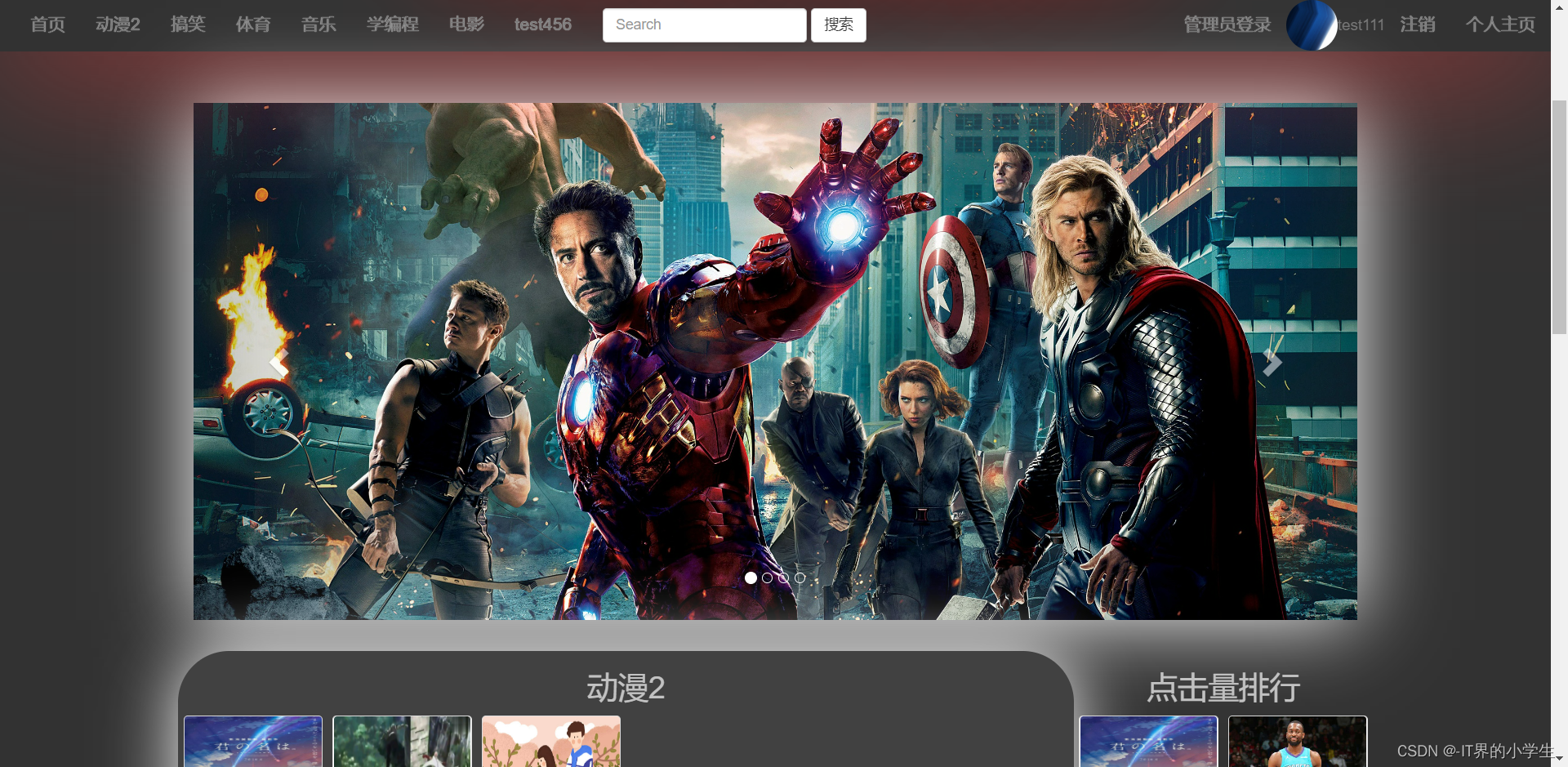The height and width of the screenshot is (767, 1568).
Task: Open the 管理员登录 admin login link
Action: pos(1227,25)
